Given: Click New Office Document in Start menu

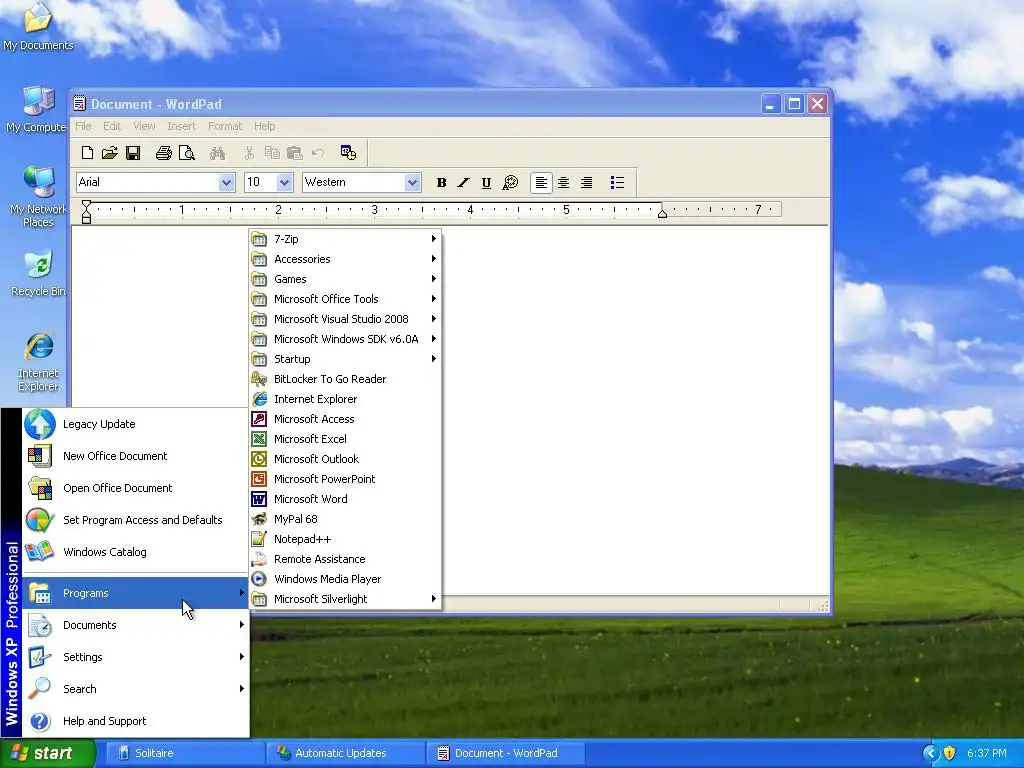Looking at the screenshot, I should (135, 456).
